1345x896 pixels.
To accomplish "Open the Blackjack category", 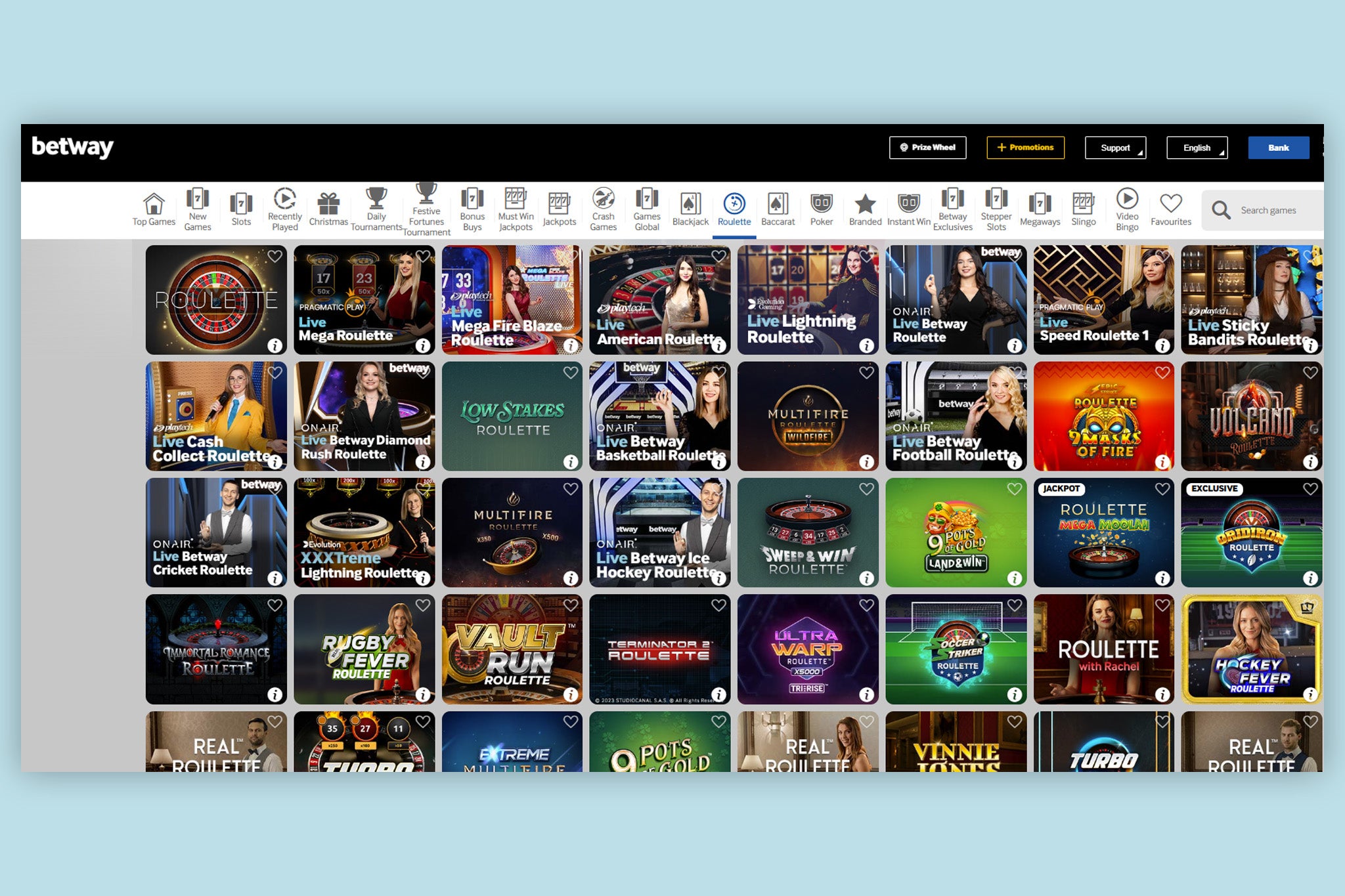I will point(690,210).
